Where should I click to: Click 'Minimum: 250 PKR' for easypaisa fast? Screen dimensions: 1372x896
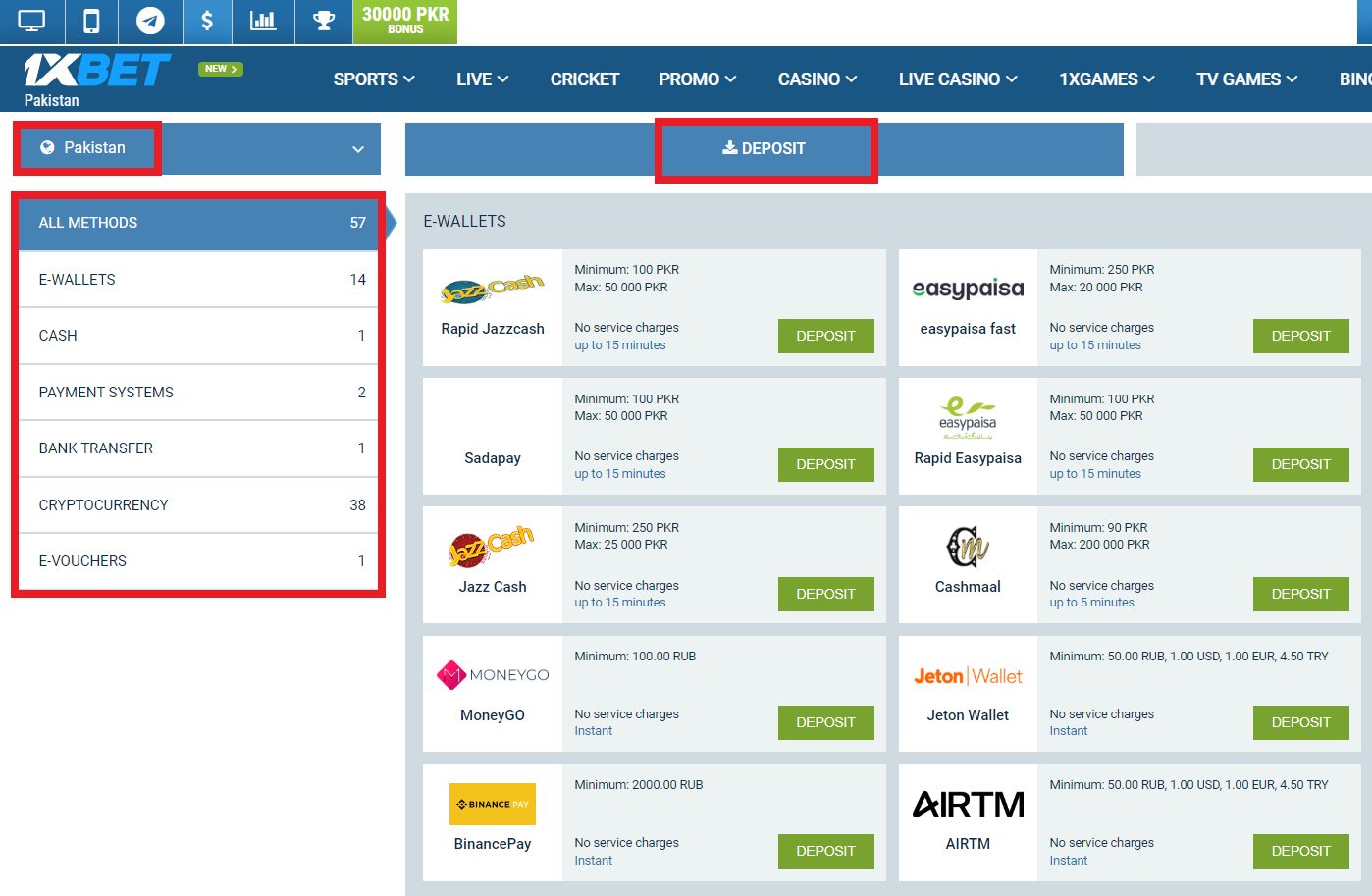coord(1101,270)
